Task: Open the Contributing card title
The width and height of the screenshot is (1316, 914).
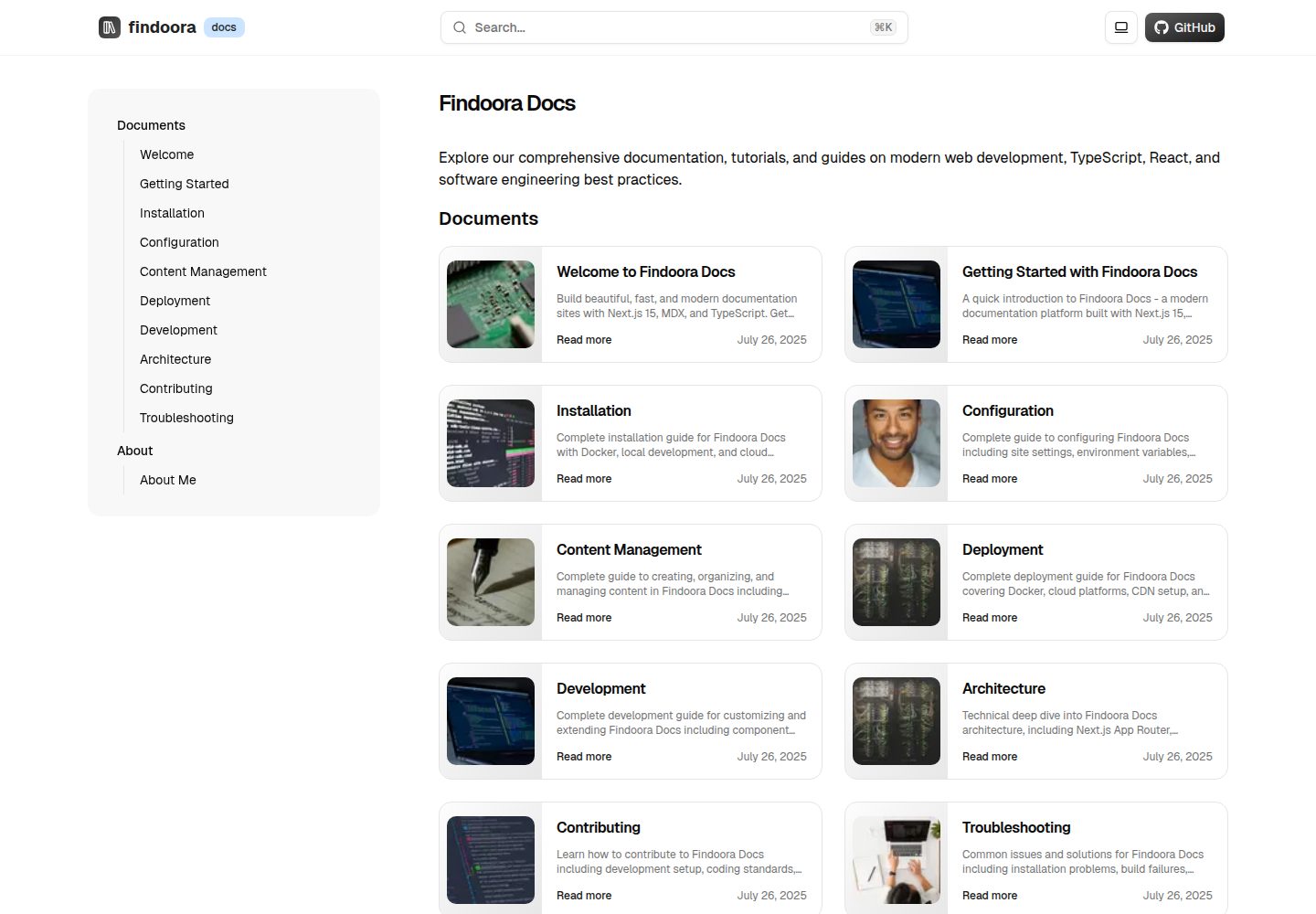Action: tap(599, 827)
